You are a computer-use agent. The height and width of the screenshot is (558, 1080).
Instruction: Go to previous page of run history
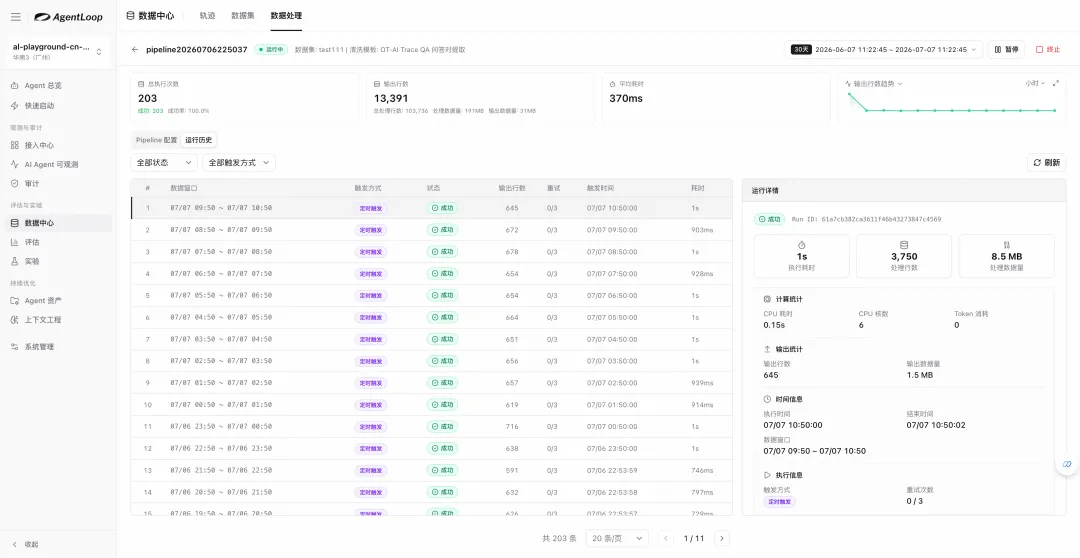pyautogui.click(x=665, y=538)
